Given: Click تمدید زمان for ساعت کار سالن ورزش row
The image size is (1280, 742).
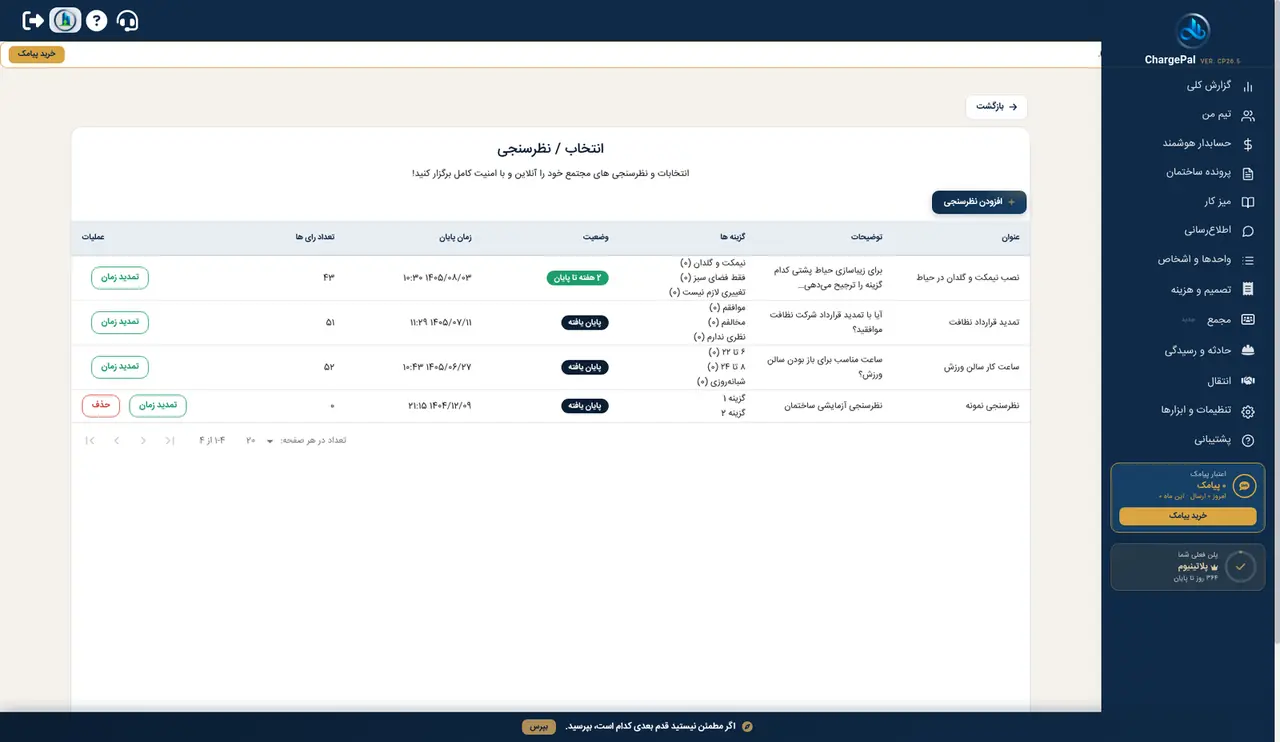Looking at the screenshot, I should [120, 367].
